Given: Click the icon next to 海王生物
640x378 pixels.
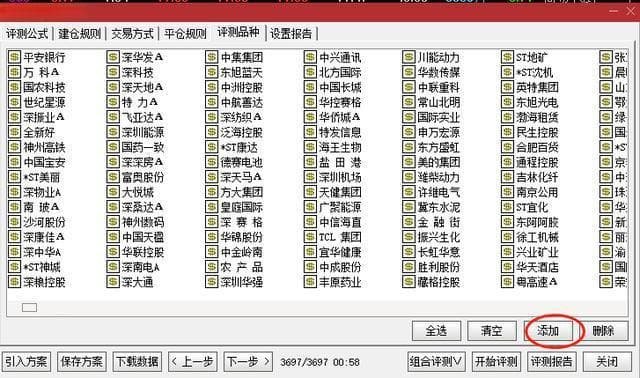Looking at the screenshot, I should 310,147.
